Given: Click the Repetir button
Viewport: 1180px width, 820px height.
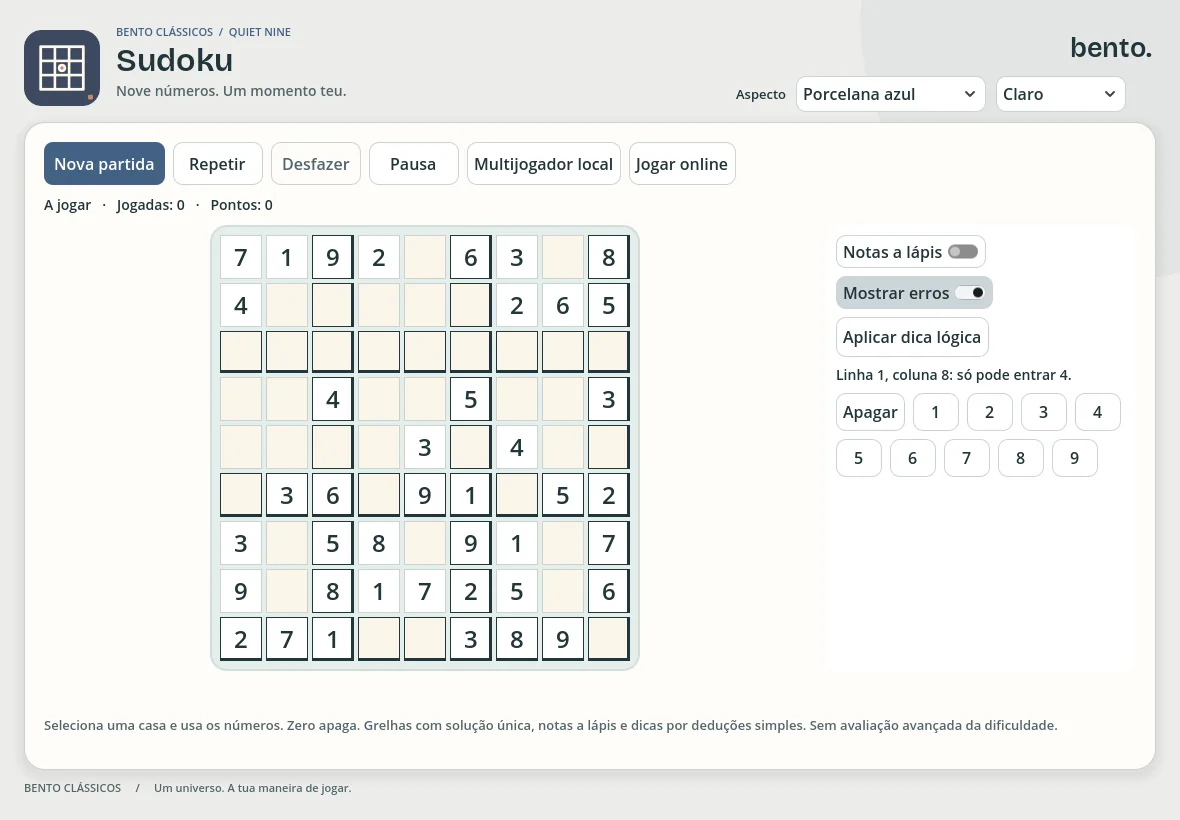Looking at the screenshot, I should [x=217, y=163].
